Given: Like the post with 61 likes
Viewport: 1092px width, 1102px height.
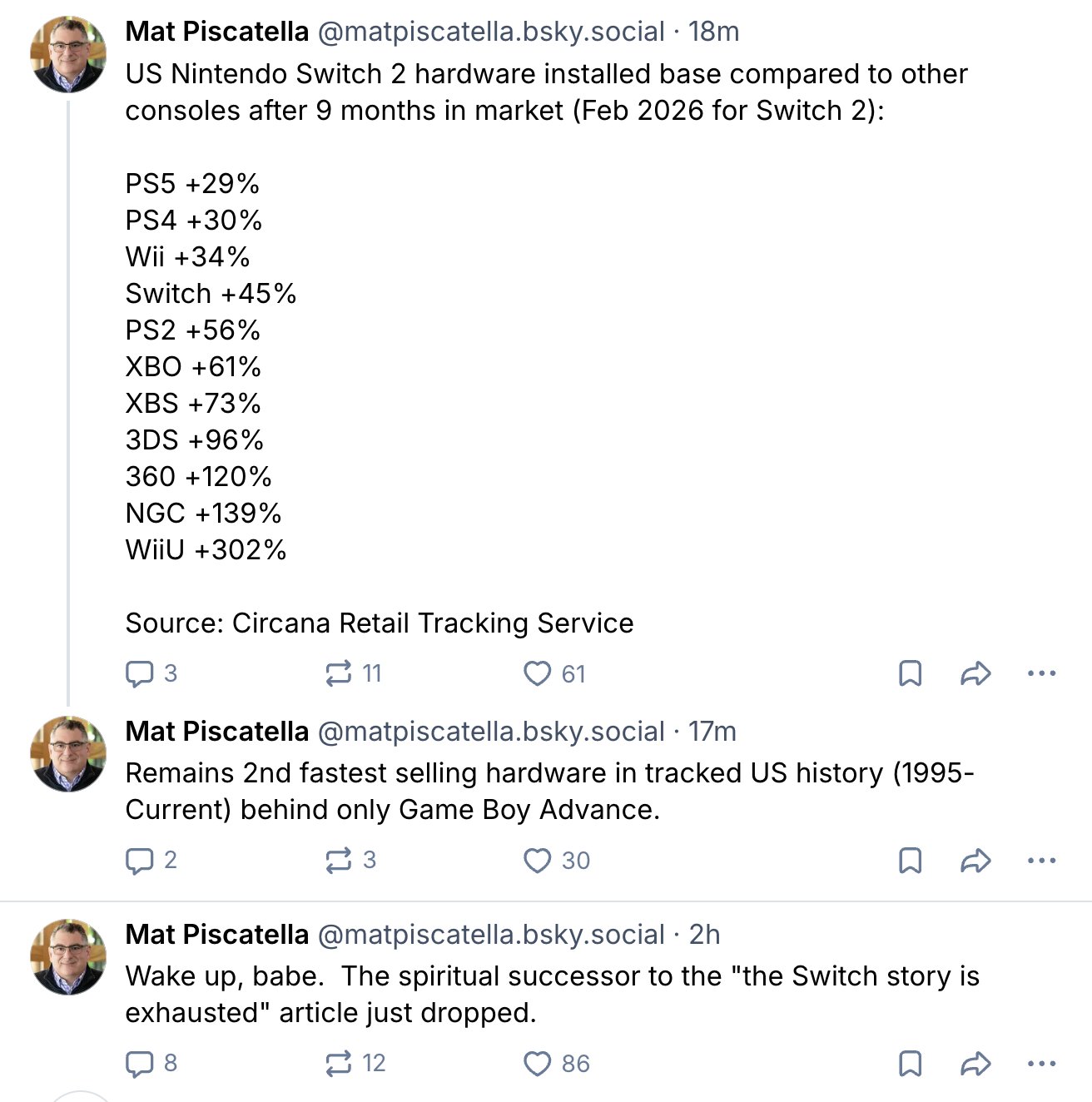Looking at the screenshot, I should 554,673.
